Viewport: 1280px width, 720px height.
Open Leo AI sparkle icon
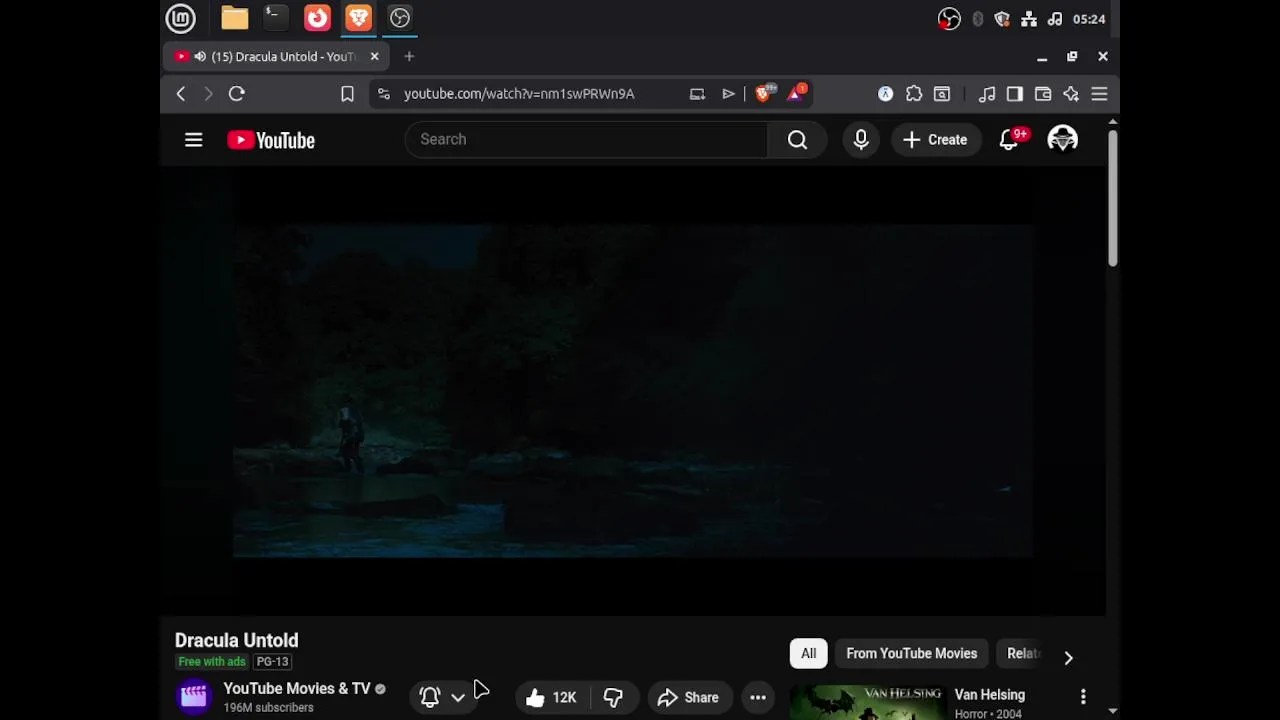1071,93
